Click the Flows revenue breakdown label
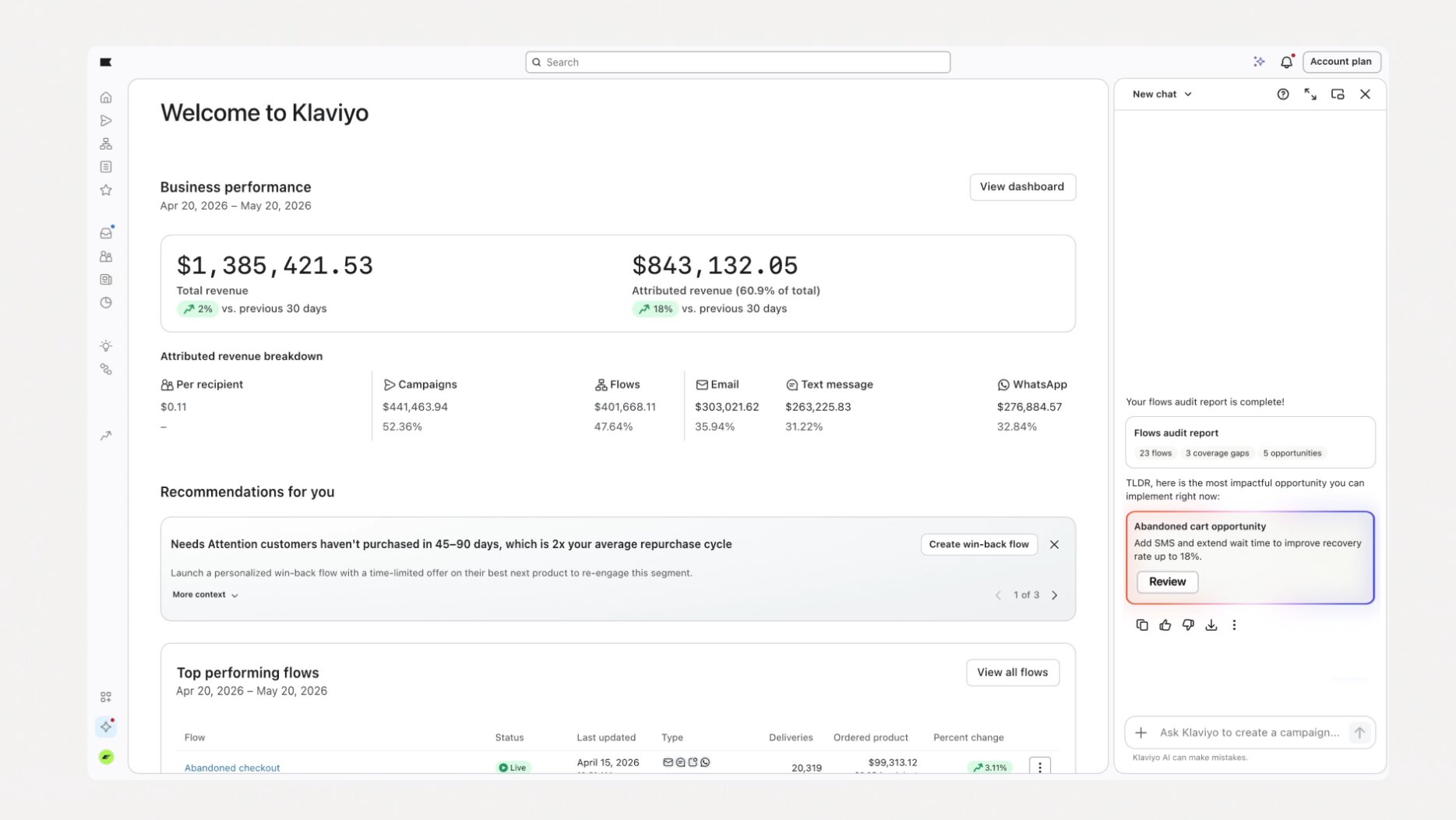The height and width of the screenshot is (820, 1456). [617, 385]
